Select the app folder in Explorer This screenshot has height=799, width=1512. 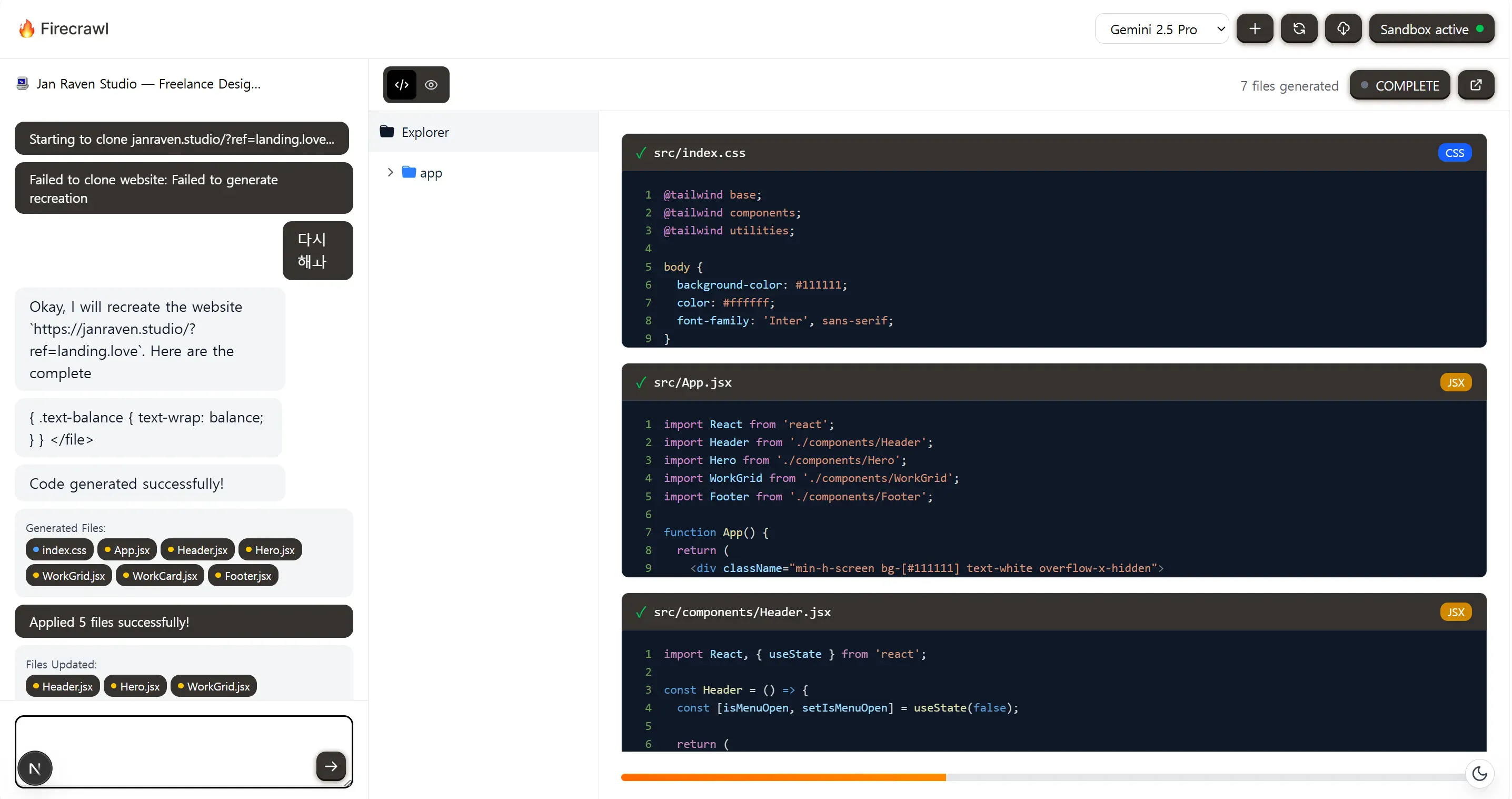(x=422, y=173)
